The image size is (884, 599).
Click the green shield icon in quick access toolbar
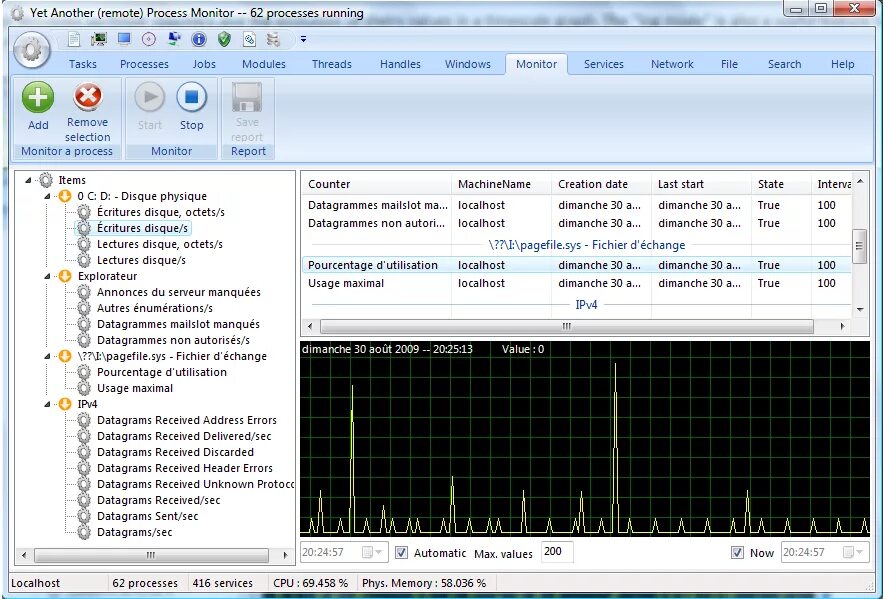point(224,39)
